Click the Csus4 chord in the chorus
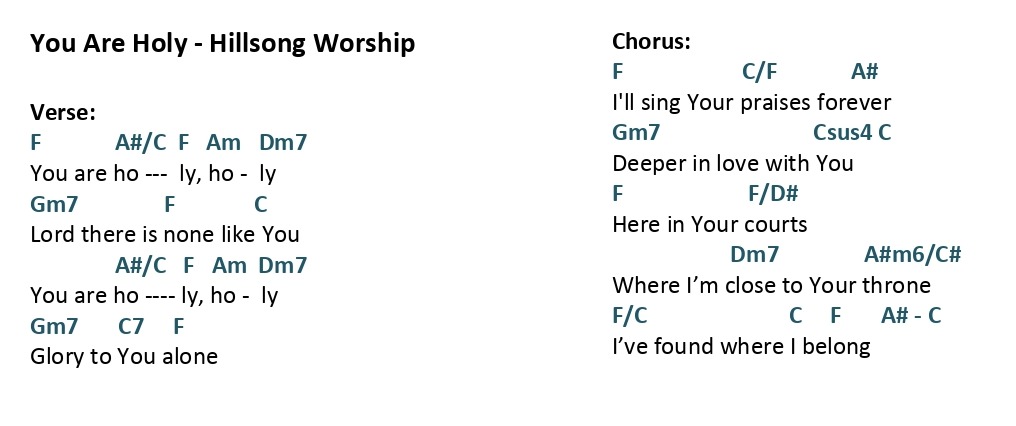 point(842,132)
